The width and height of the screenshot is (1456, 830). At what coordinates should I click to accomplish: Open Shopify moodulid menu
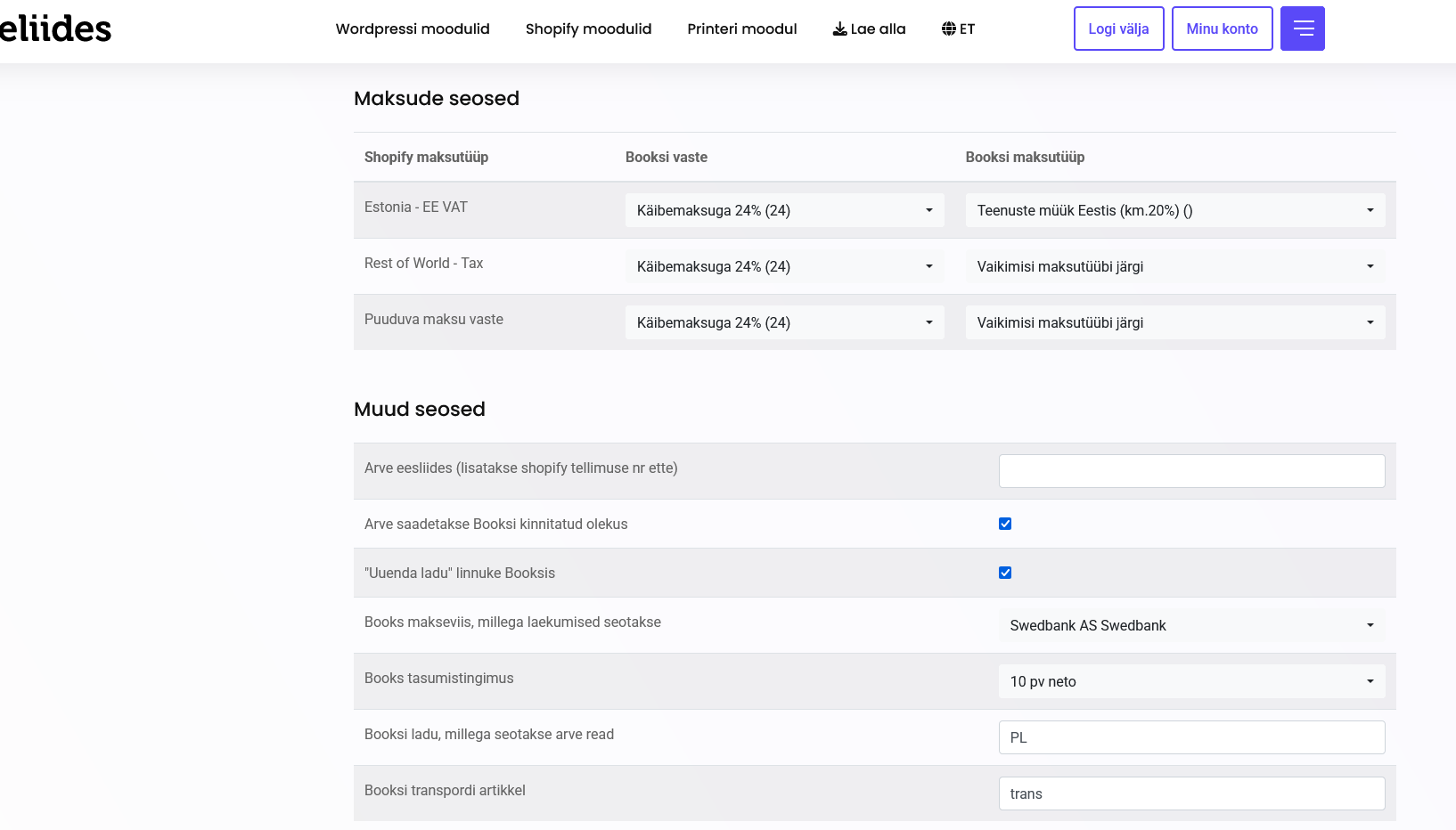[588, 28]
